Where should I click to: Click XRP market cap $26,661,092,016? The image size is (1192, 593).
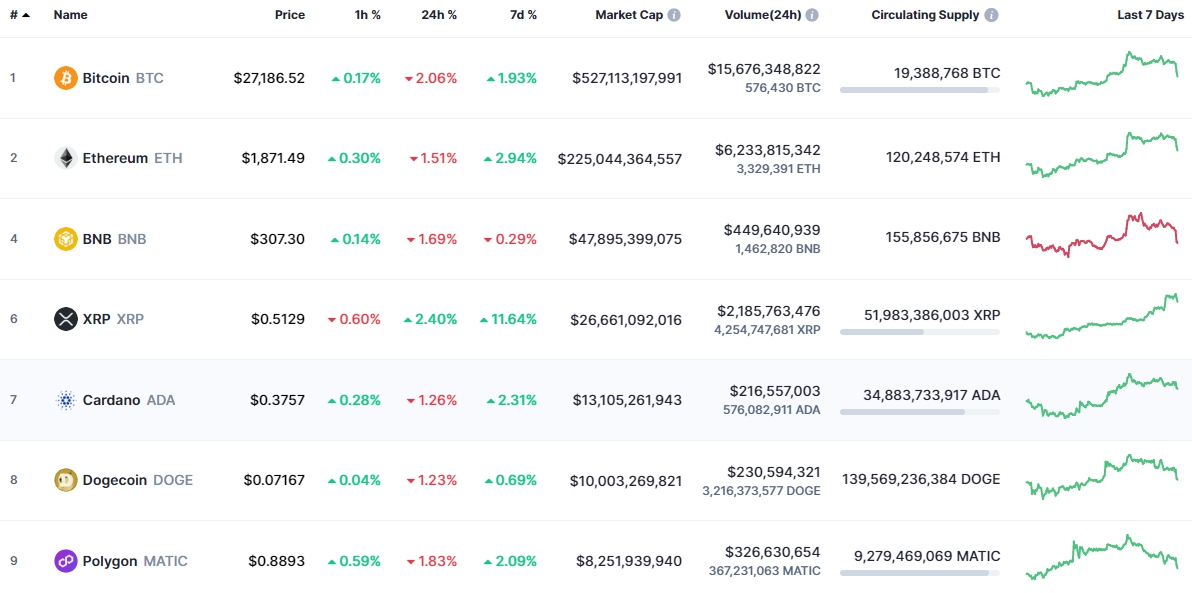pyautogui.click(x=626, y=319)
